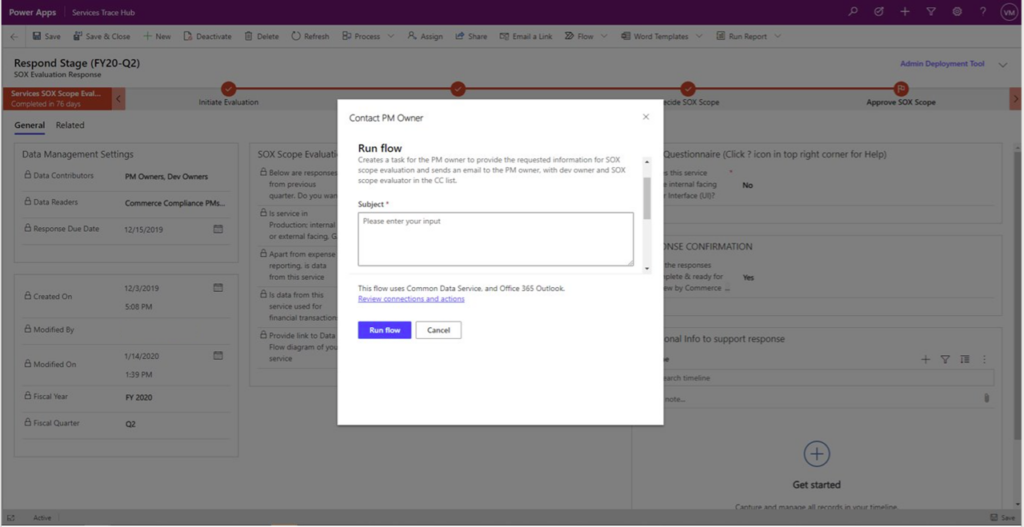
Task: Click the 12/15/2019 due date value
Action: coord(144,229)
